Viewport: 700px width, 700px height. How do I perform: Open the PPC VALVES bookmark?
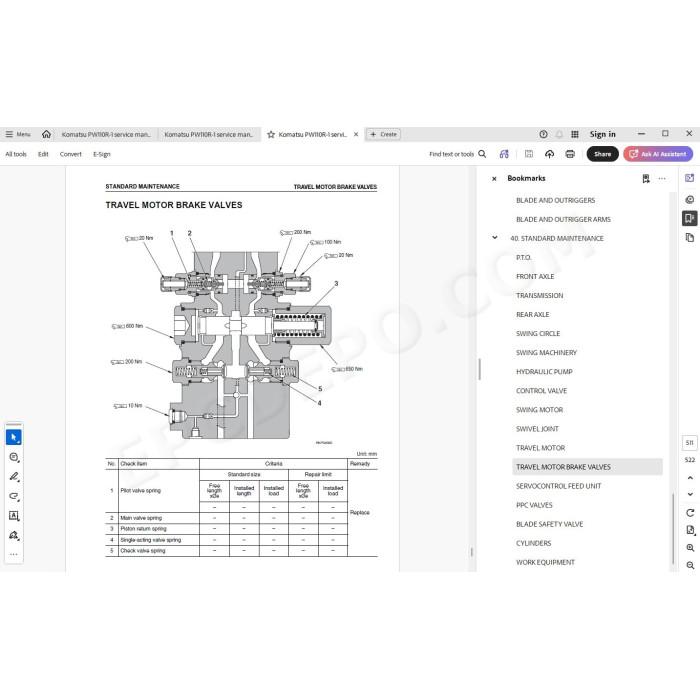pyautogui.click(x=534, y=505)
